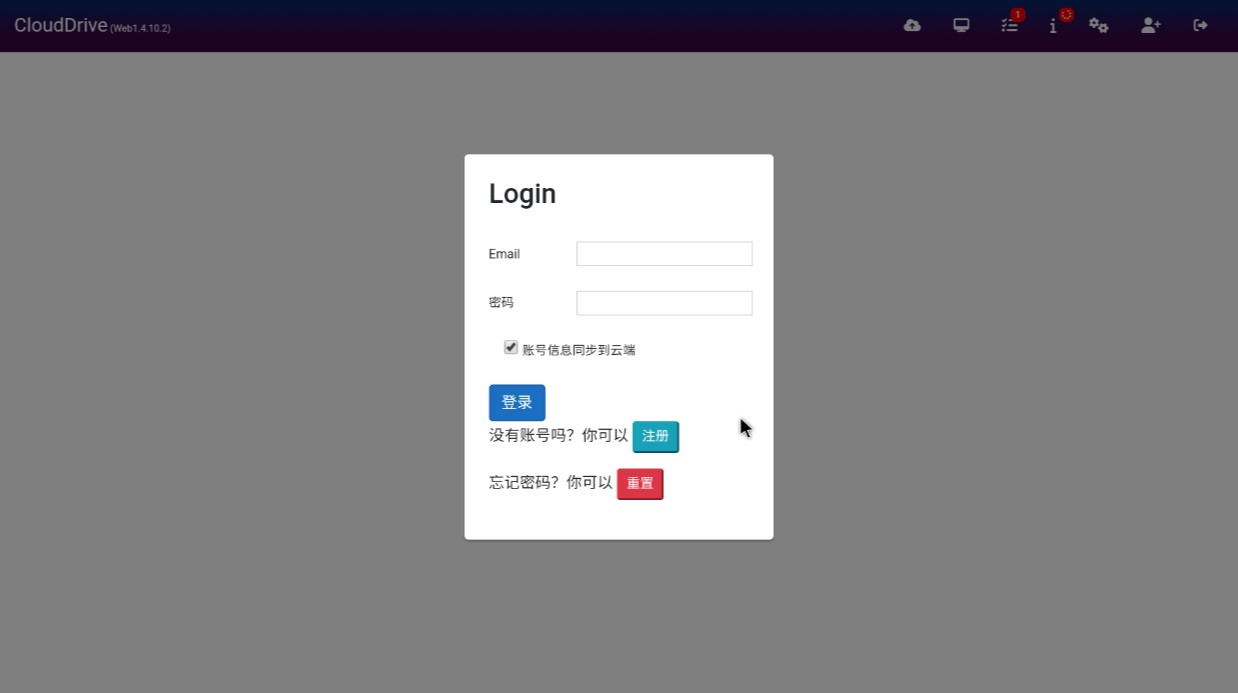Focus the Email input field
This screenshot has height=693, width=1238.
(x=664, y=254)
